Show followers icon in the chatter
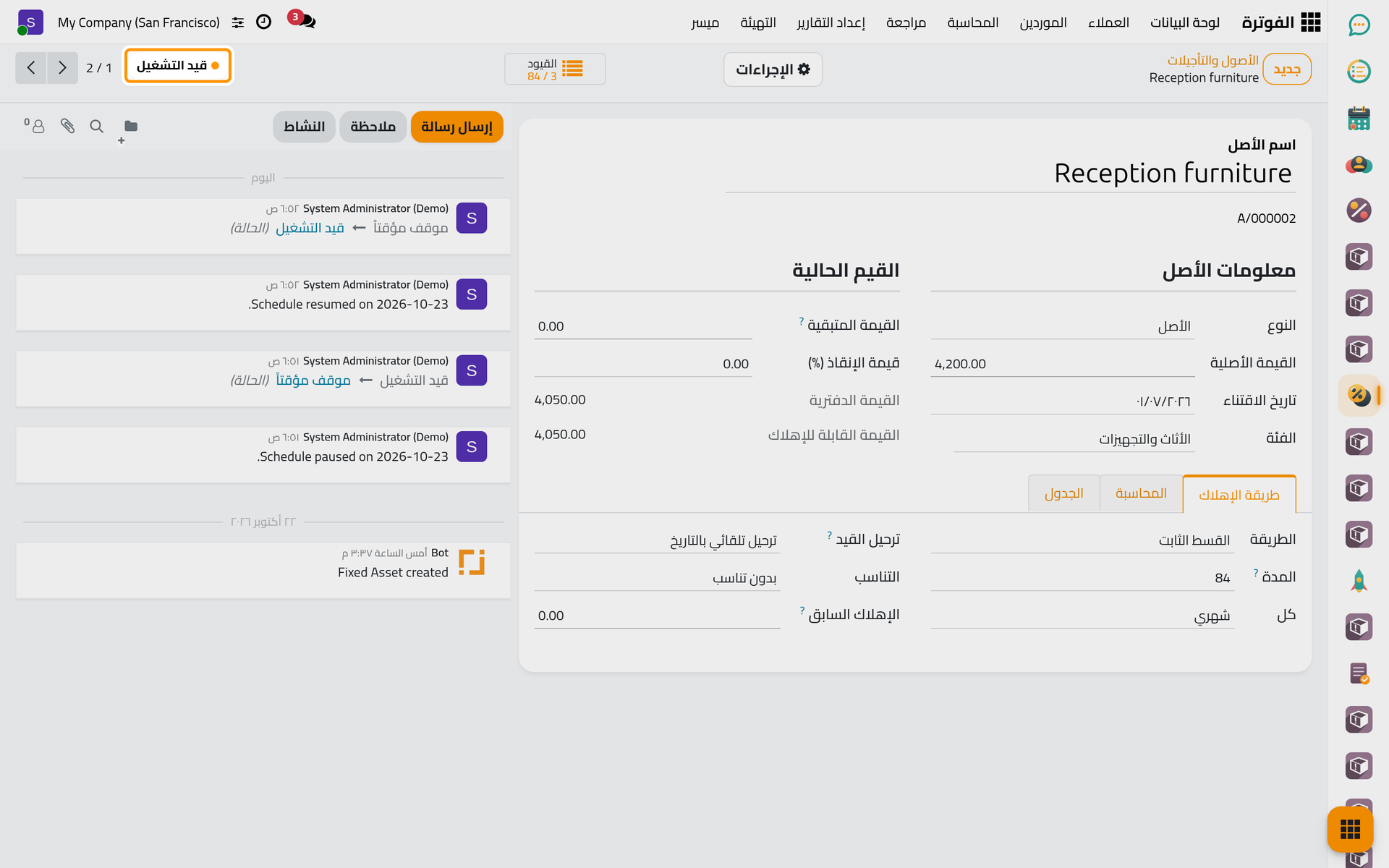This screenshot has width=1389, height=868. (x=34, y=126)
